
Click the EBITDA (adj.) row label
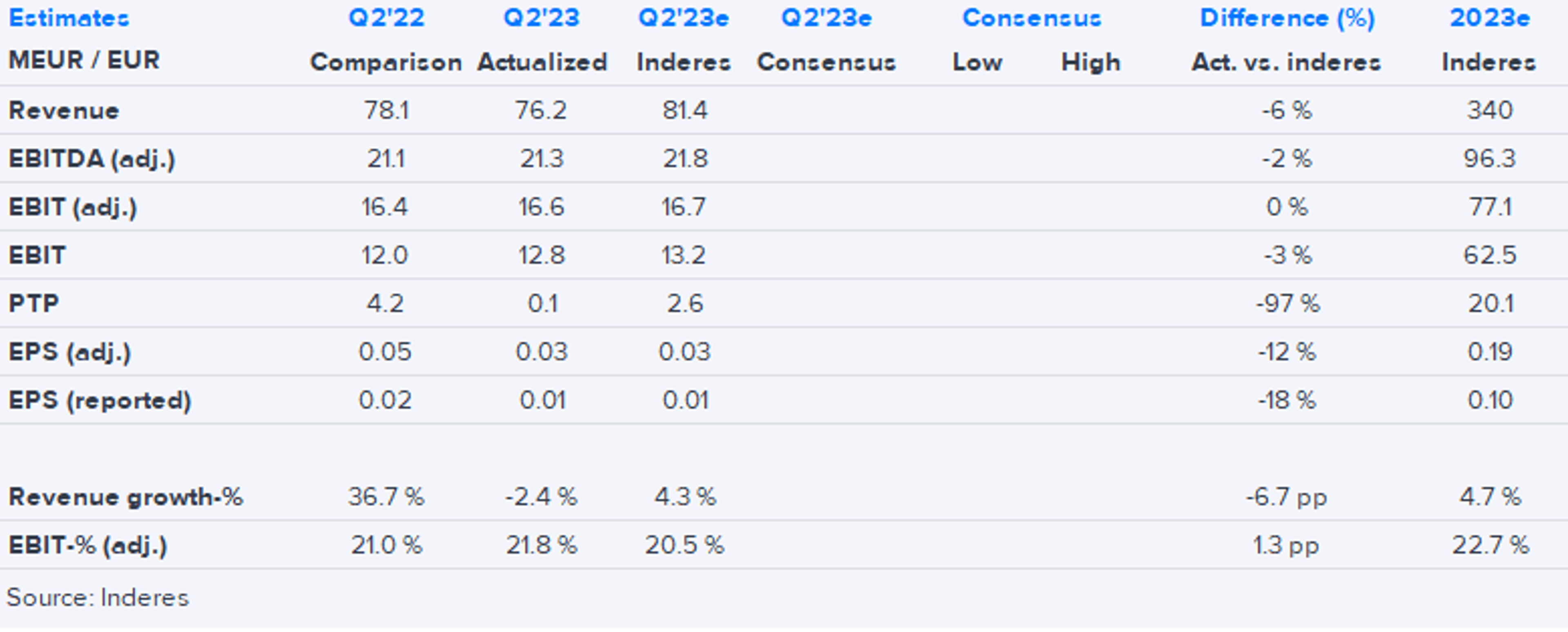[92, 159]
